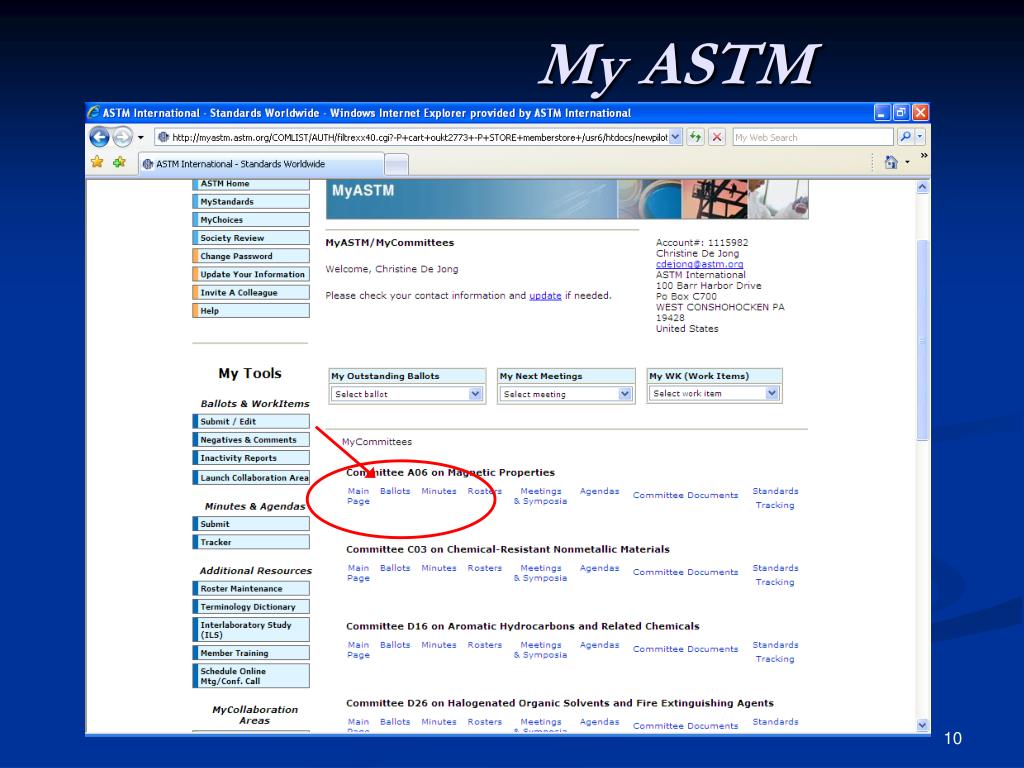Screen dimensions: 1024x768
Task: Click the My Web Search box
Action: click(812, 137)
